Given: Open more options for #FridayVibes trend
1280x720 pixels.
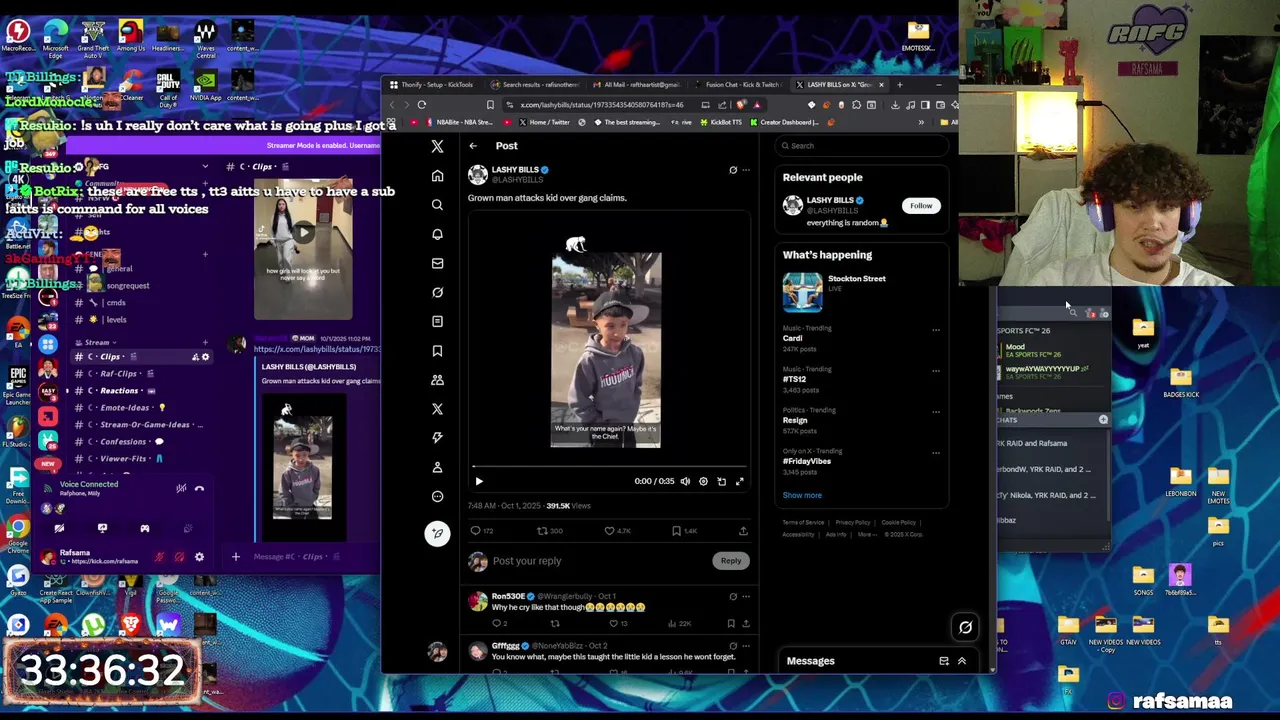Looking at the screenshot, I should pos(936,453).
